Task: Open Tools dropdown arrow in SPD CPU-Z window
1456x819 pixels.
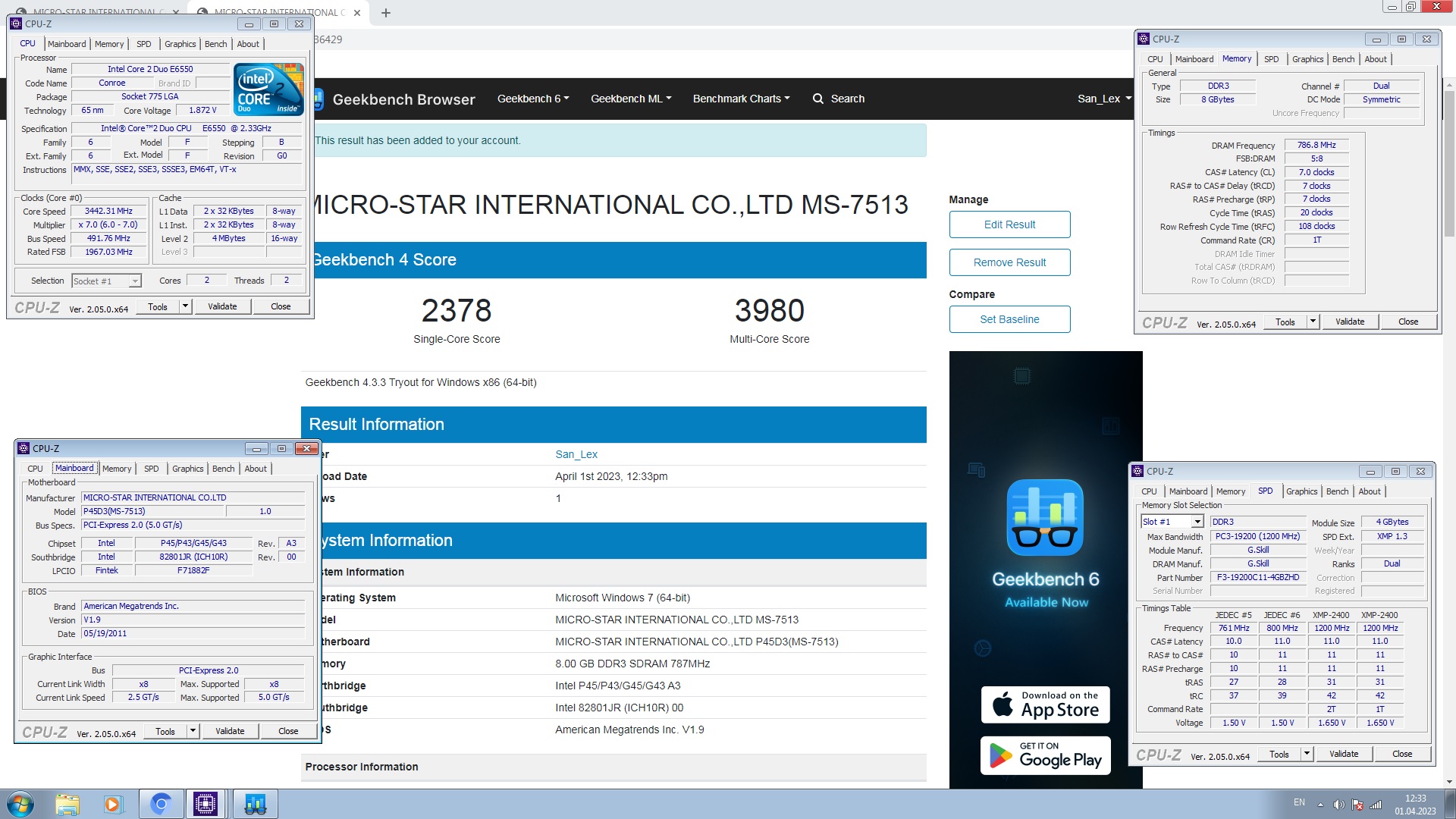Action: pyautogui.click(x=1307, y=754)
